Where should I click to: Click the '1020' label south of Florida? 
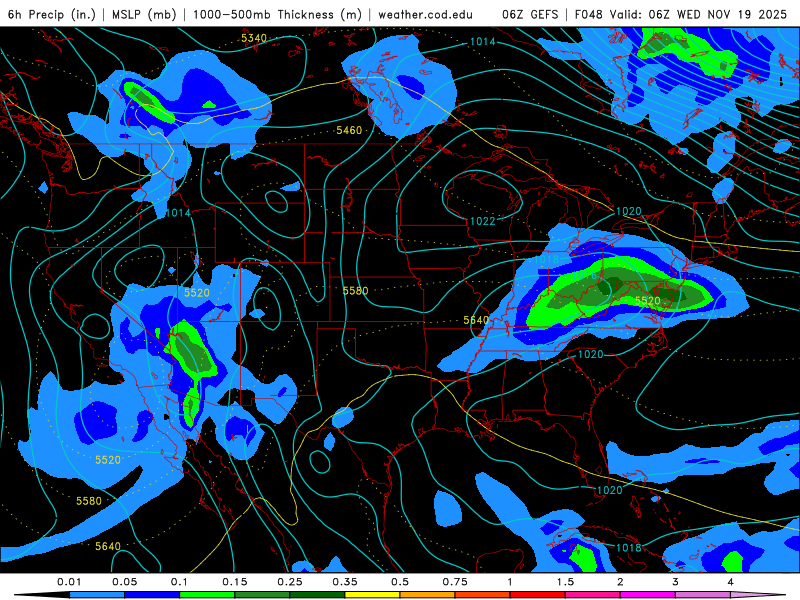[x=610, y=490]
